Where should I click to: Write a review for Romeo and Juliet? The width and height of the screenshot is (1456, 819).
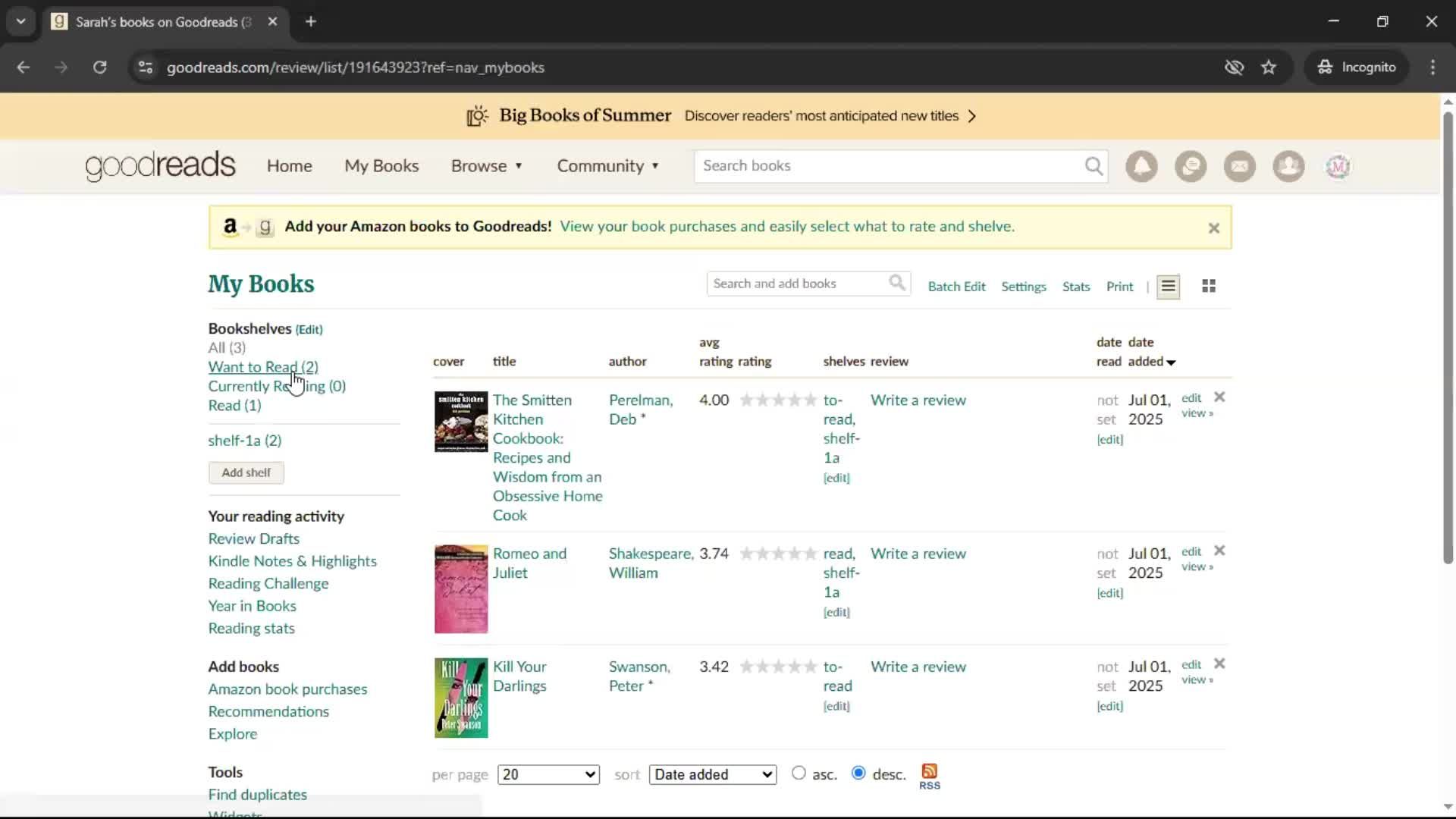point(918,554)
